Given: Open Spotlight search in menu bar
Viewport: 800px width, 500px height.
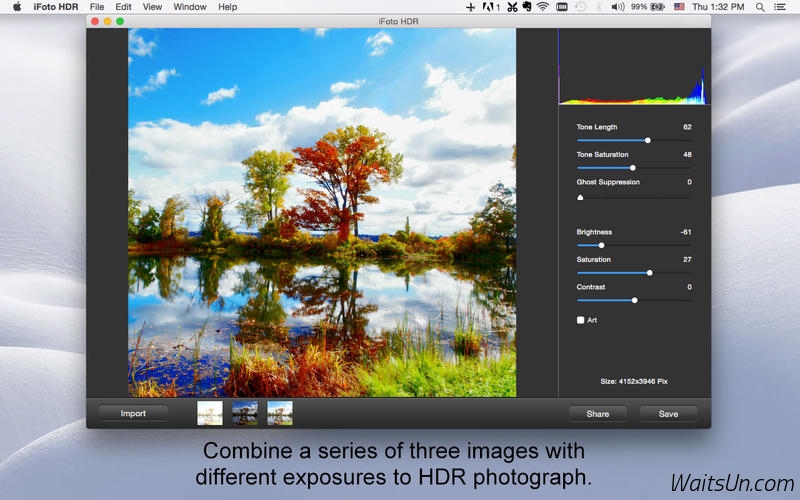Looking at the screenshot, I should click(x=760, y=7).
